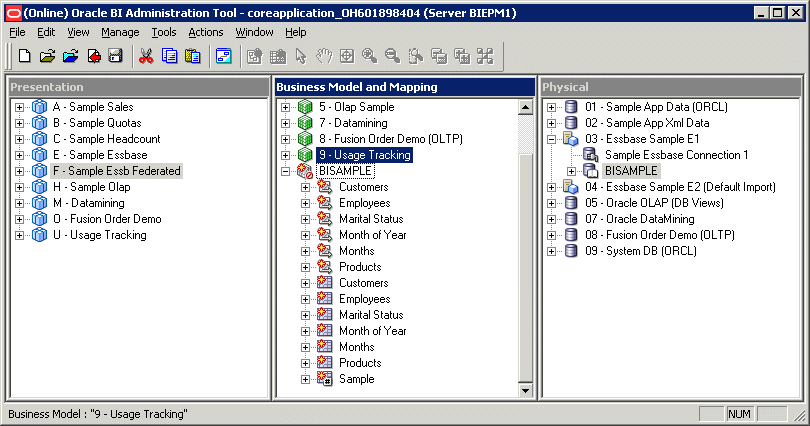Select Month of Year logical table row
Image resolution: width=810 pixels, height=426 pixels.
pos(372,331)
